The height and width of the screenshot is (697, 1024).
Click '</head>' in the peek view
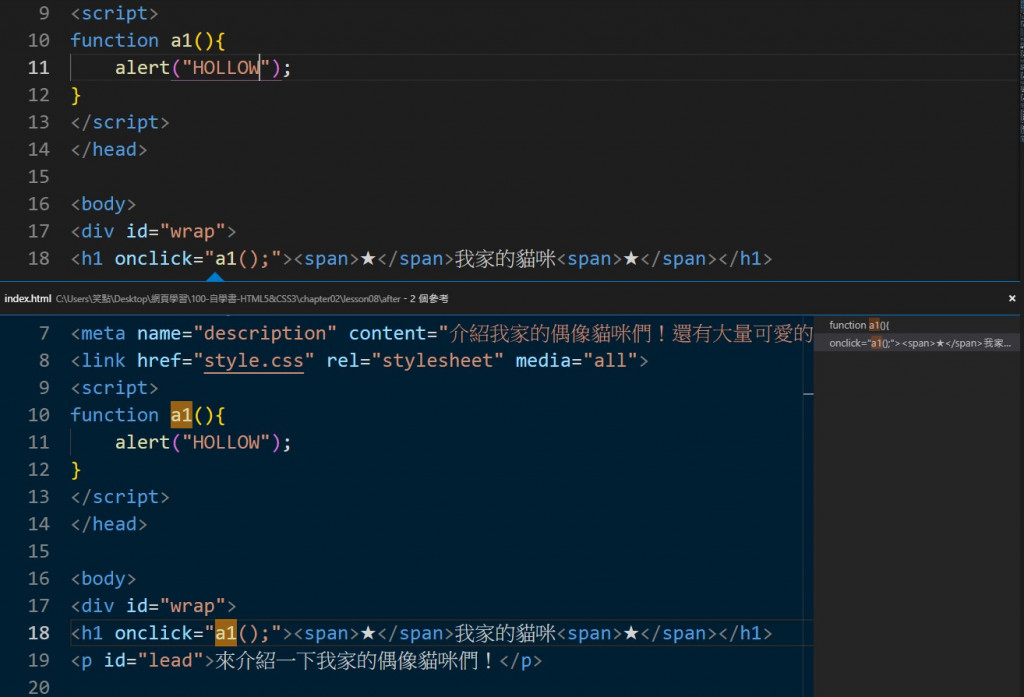108,525
